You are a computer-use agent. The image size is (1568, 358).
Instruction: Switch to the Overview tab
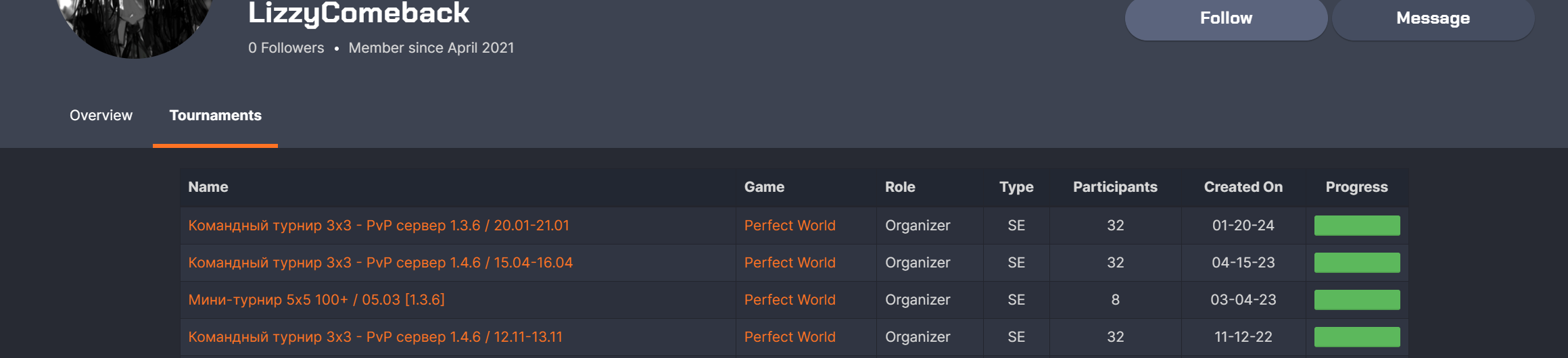coord(101,116)
